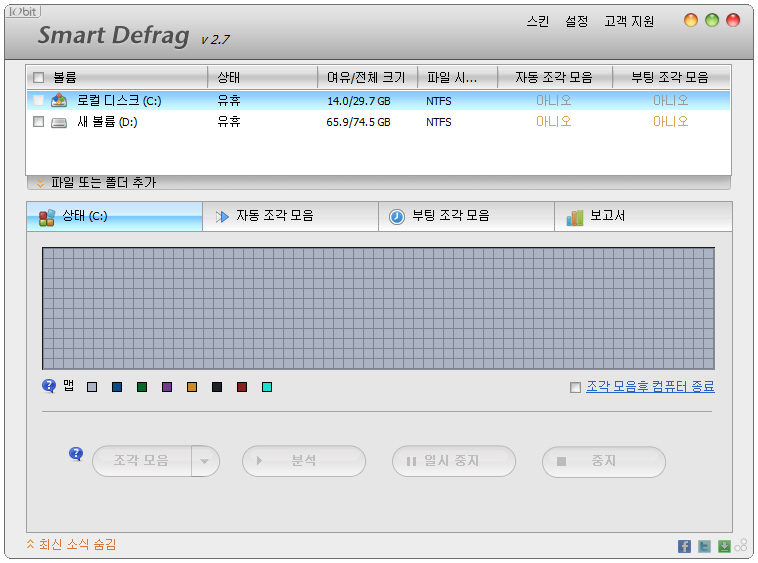Screen dimensions: 758x563
Task: Open the Facebook share icon
Action: pos(684,547)
